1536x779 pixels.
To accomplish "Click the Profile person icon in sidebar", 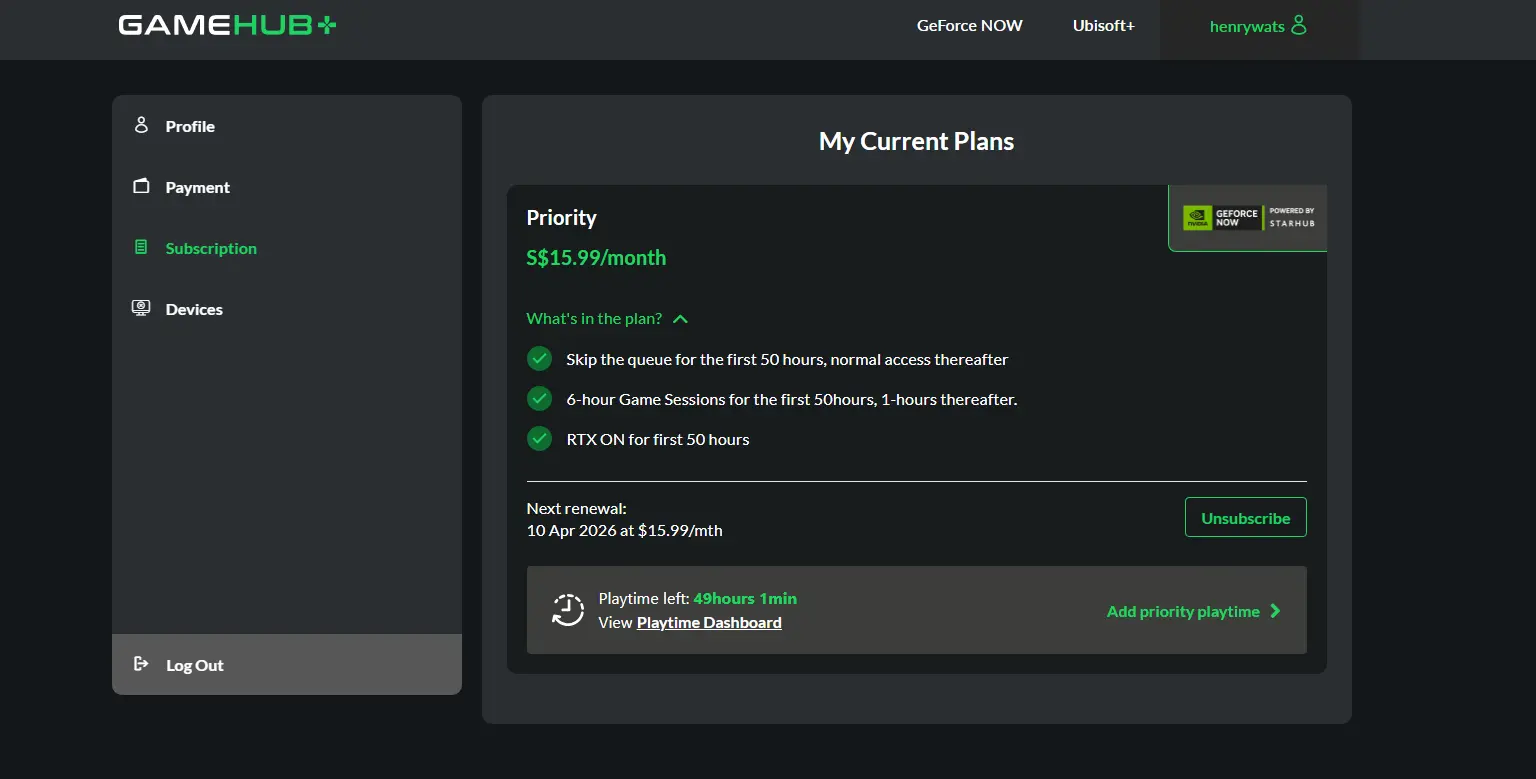I will point(141,125).
